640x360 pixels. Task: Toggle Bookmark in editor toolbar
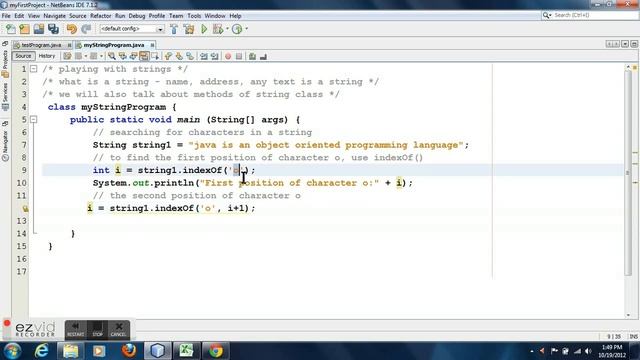(x=190, y=56)
